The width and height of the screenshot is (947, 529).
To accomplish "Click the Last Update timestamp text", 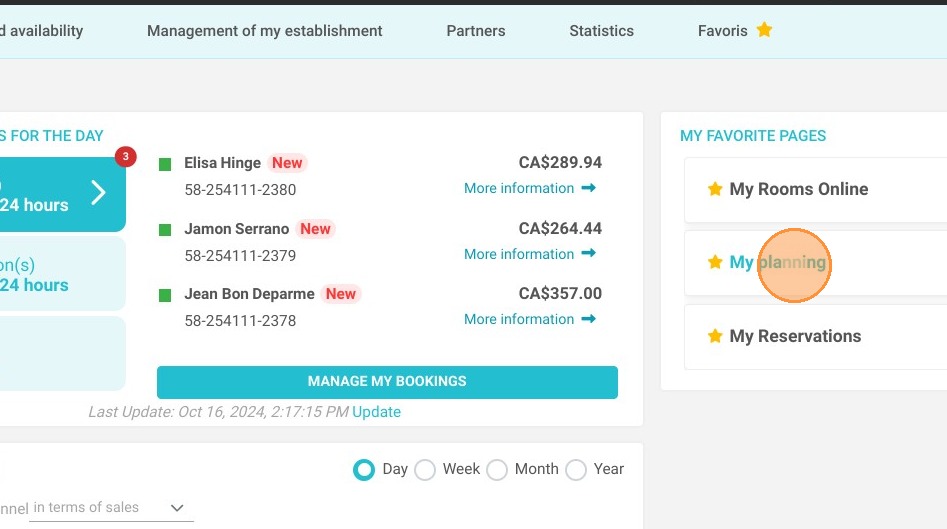I will (219, 412).
